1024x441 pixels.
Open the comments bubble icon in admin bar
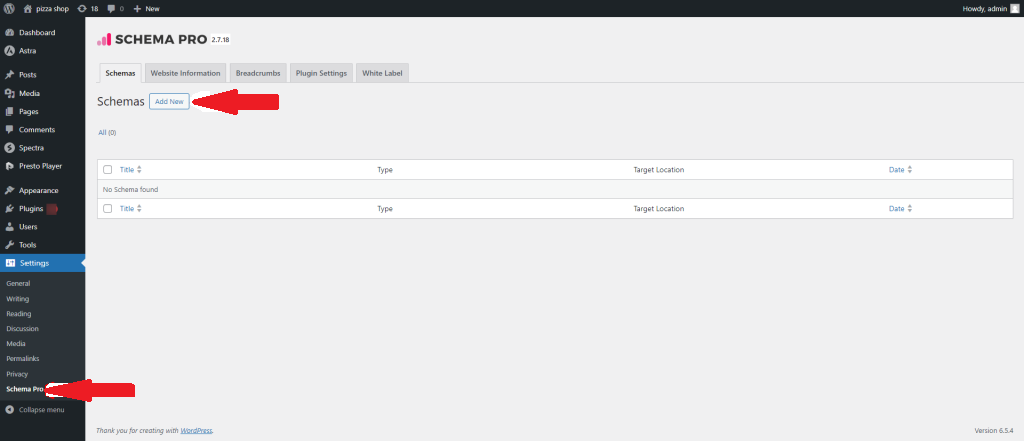pos(111,8)
